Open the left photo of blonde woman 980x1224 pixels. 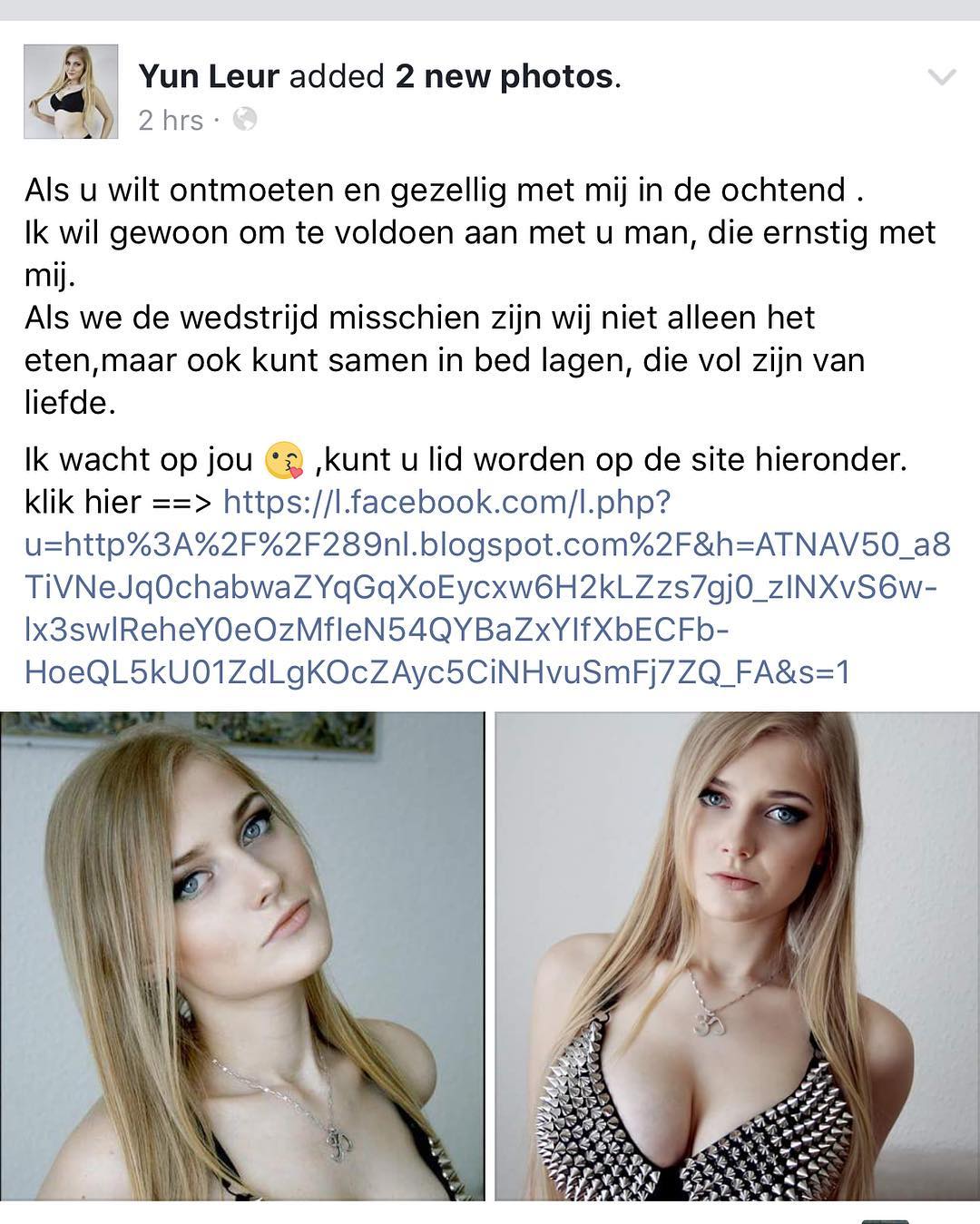coord(242,955)
